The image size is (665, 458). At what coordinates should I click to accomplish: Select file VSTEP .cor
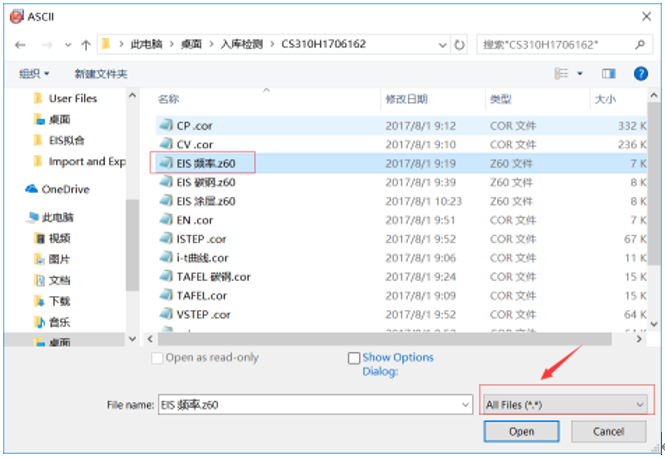(401, 315)
